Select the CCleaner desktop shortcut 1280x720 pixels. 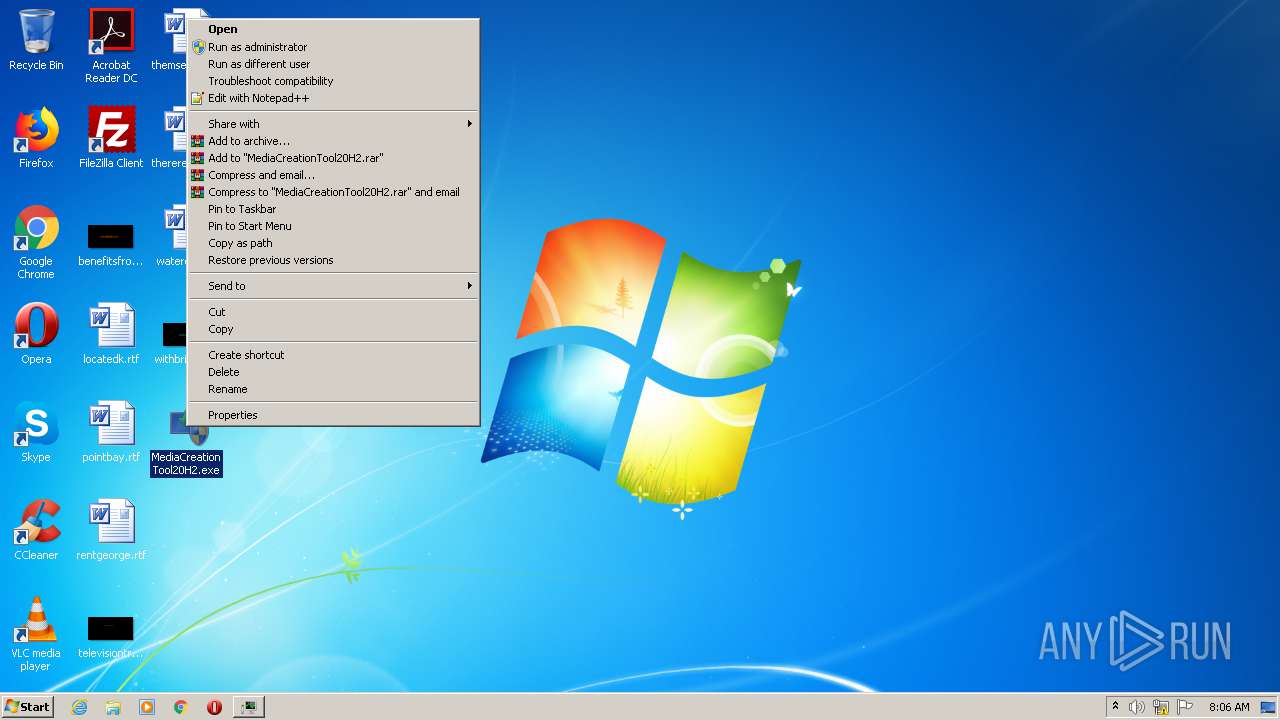[x=36, y=530]
